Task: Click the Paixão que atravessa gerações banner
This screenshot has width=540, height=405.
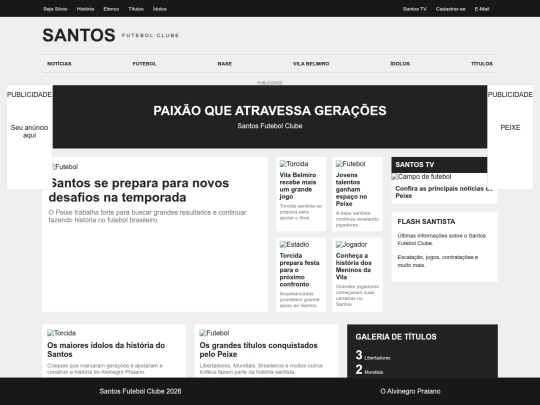Action: (270, 117)
